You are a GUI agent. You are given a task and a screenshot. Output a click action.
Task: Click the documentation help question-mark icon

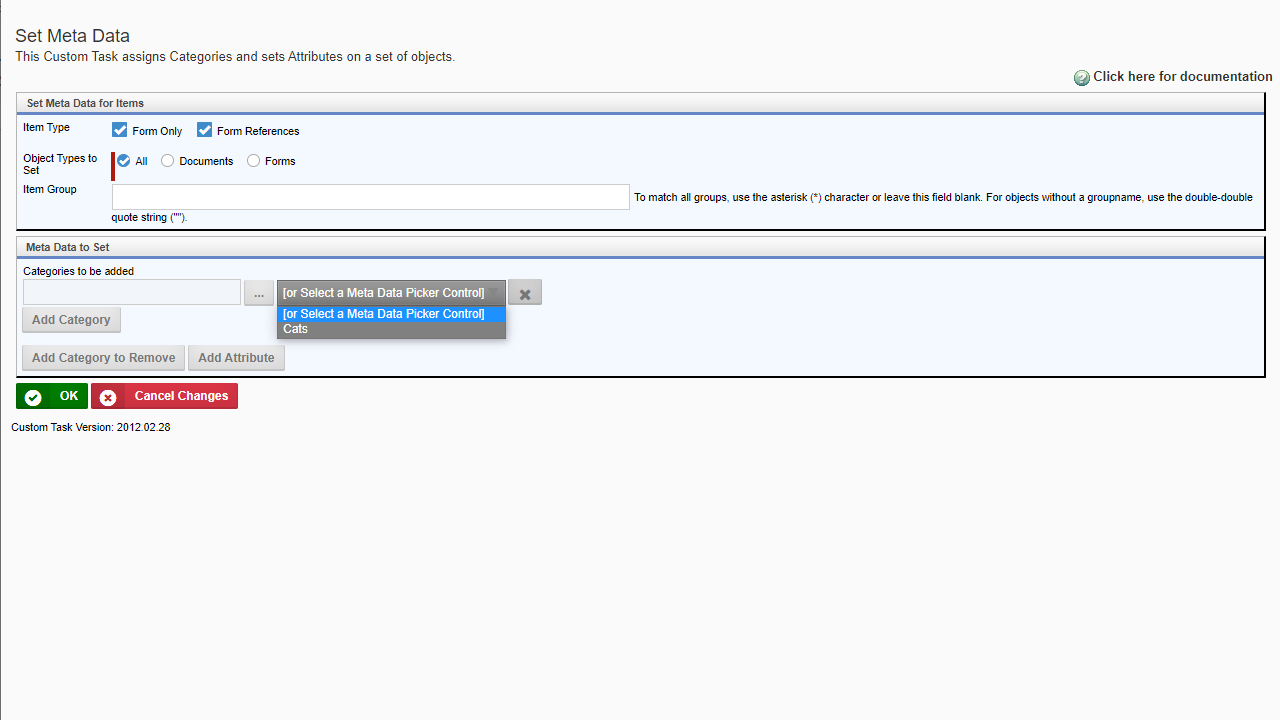point(1082,78)
